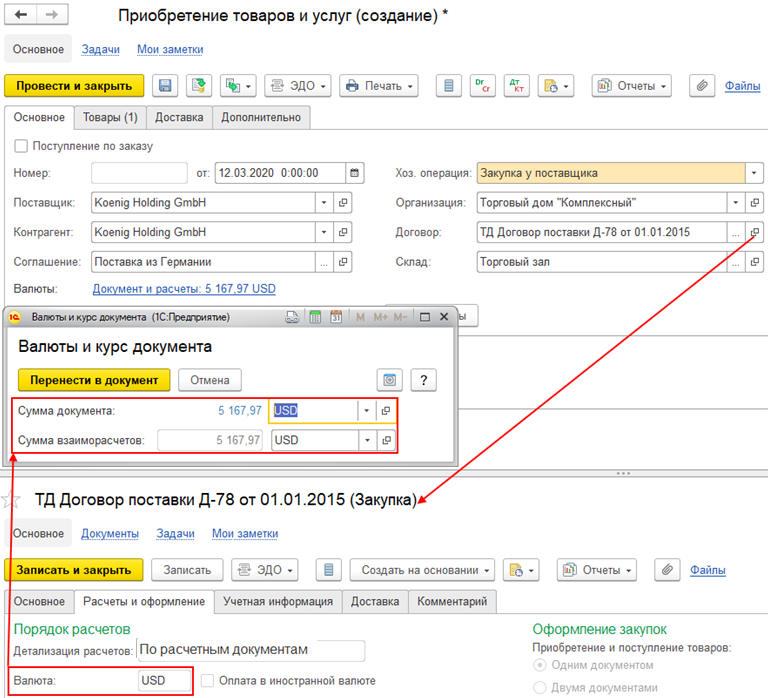768x698 pixels.
Task: Switch to the Товары (1) tab
Action: [x=110, y=118]
